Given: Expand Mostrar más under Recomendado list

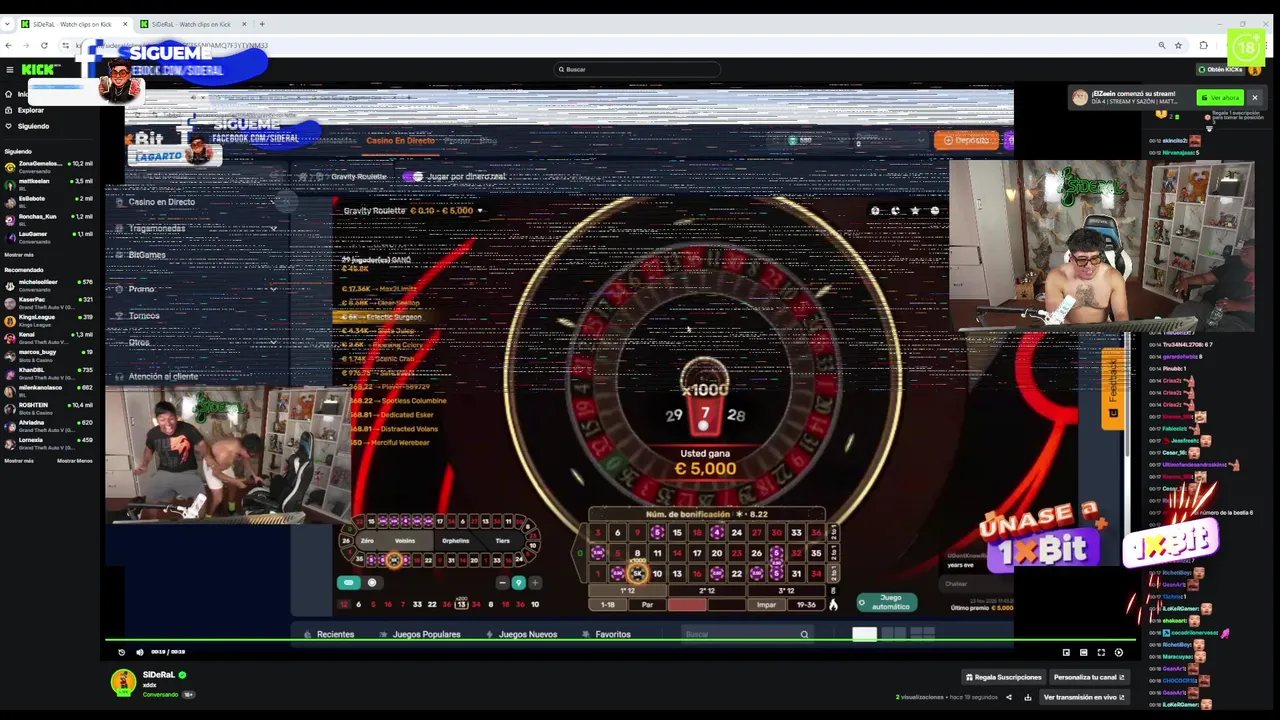Looking at the screenshot, I should coord(19,461).
